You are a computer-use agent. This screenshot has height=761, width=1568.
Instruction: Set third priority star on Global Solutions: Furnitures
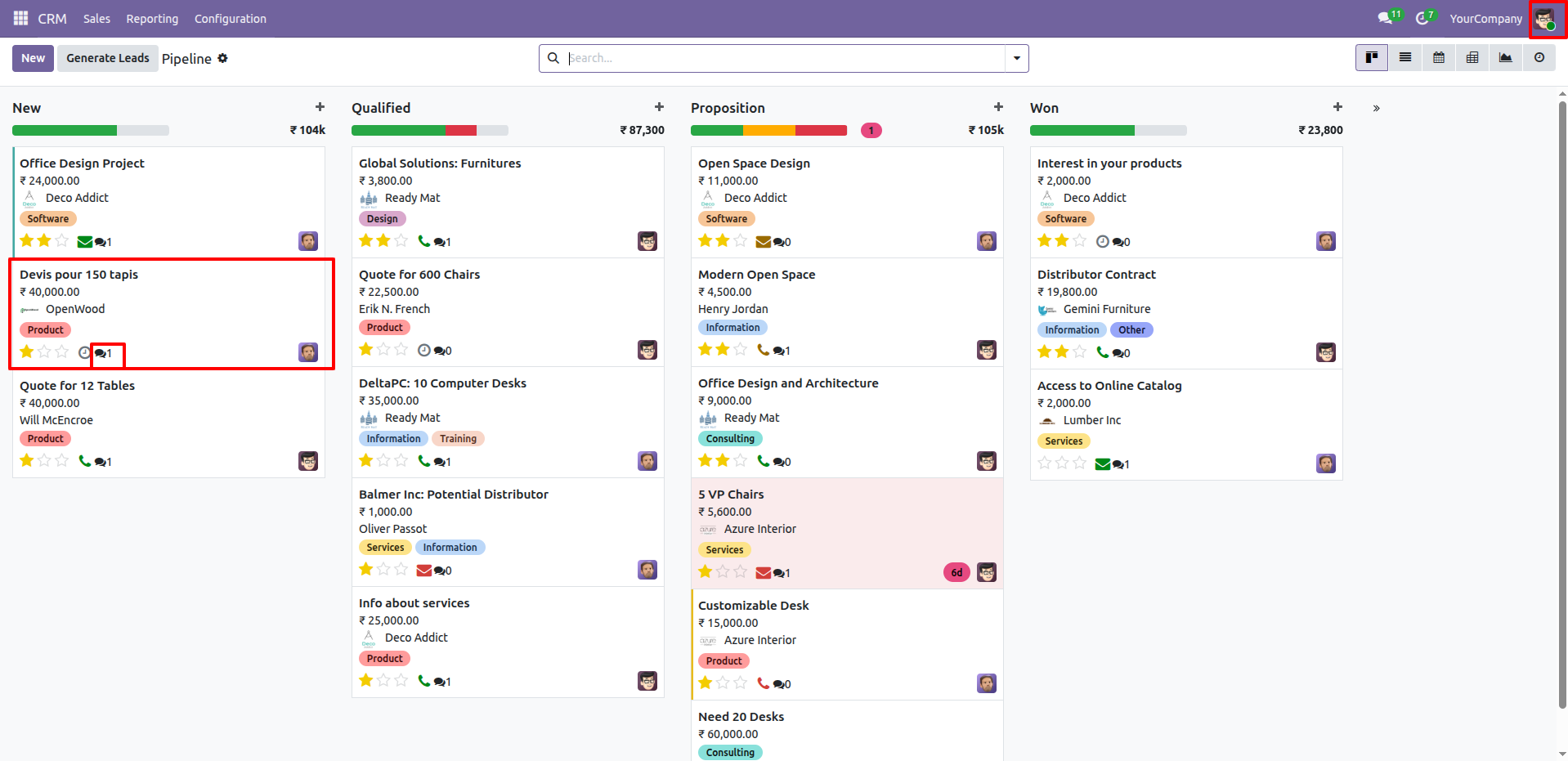tap(401, 240)
